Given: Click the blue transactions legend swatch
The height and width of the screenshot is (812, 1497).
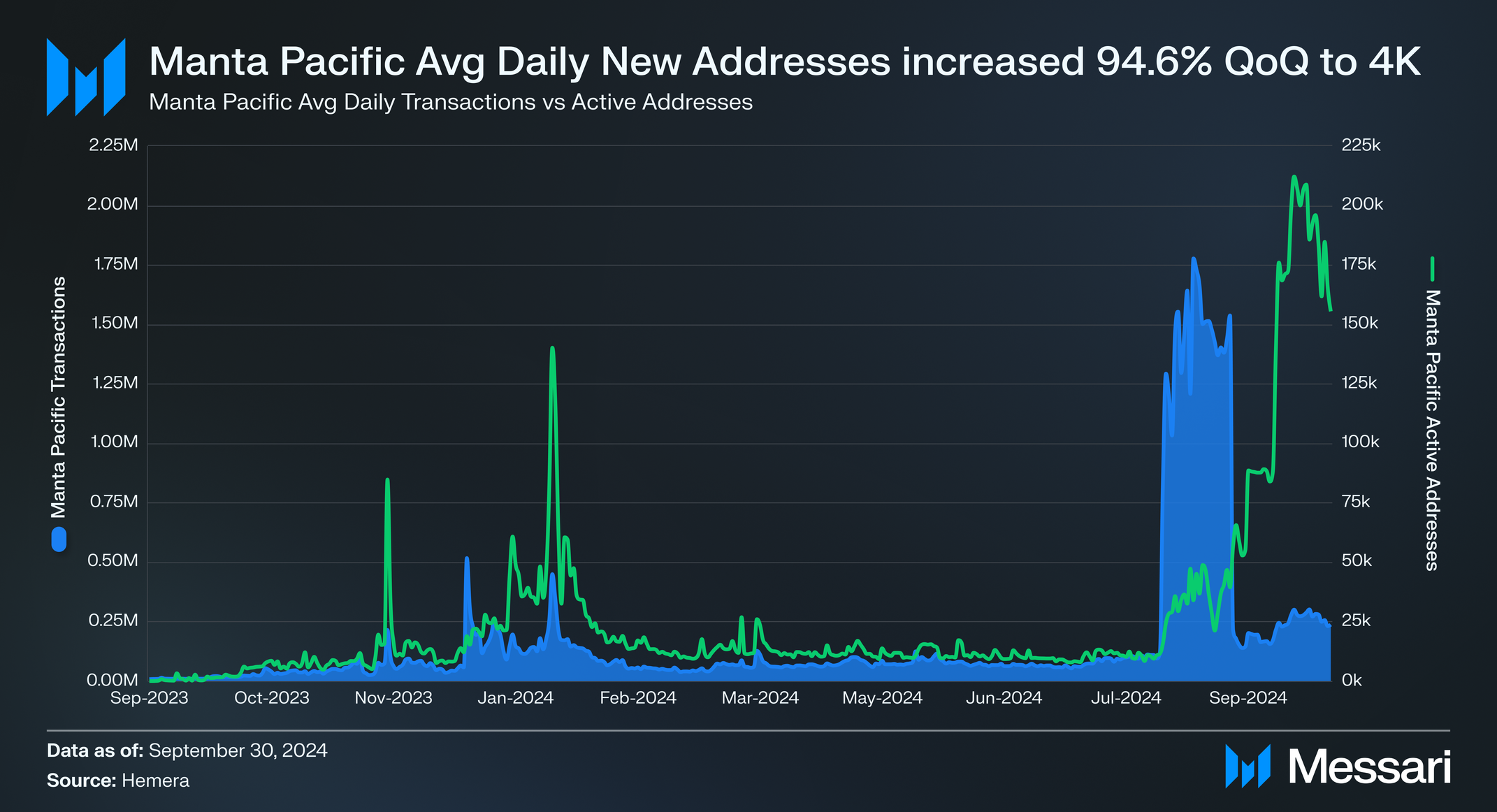Looking at the screenshot, I should coord(59,539).
